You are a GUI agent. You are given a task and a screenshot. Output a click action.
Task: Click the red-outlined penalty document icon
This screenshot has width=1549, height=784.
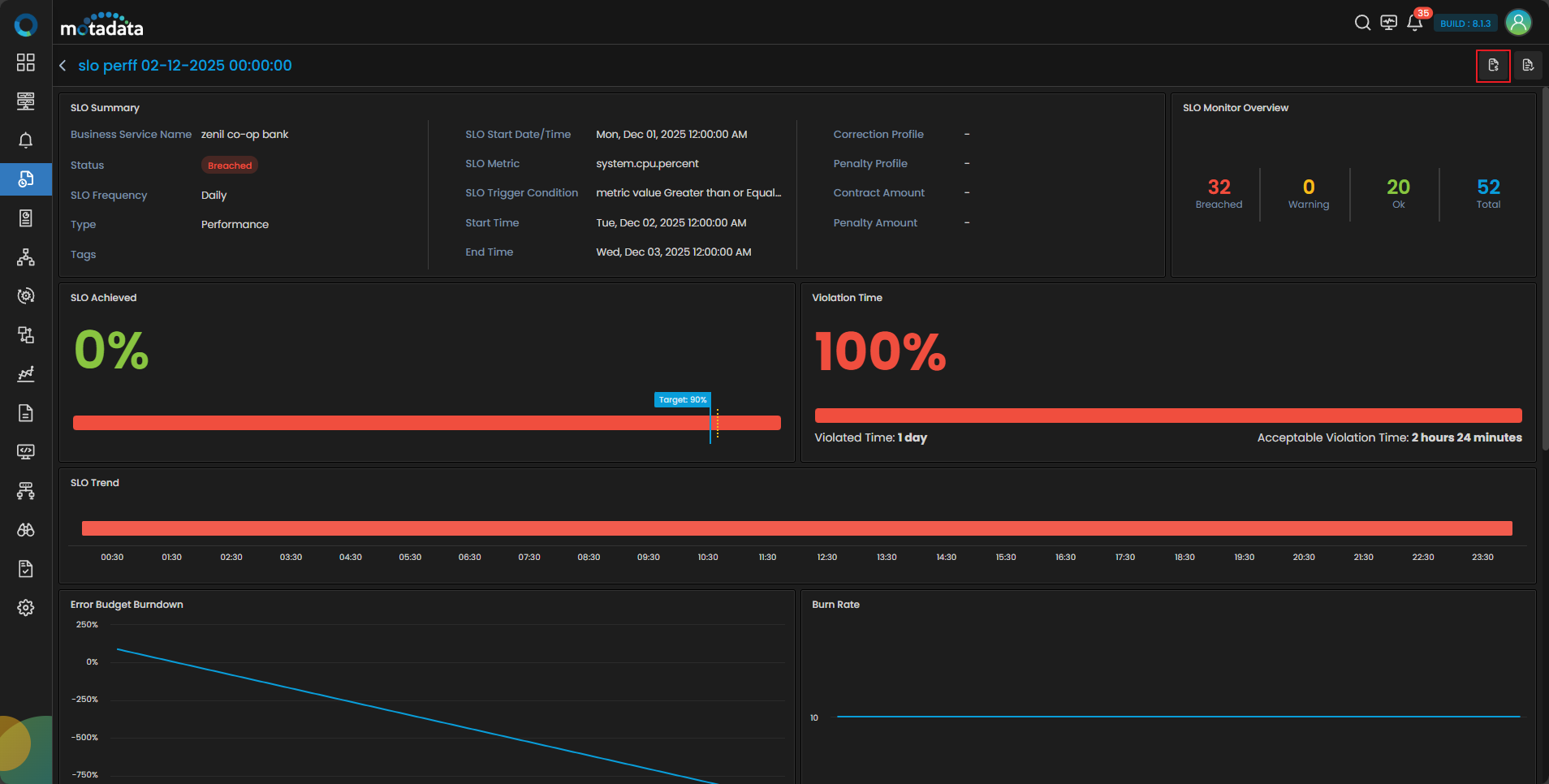coord(1492,66)
